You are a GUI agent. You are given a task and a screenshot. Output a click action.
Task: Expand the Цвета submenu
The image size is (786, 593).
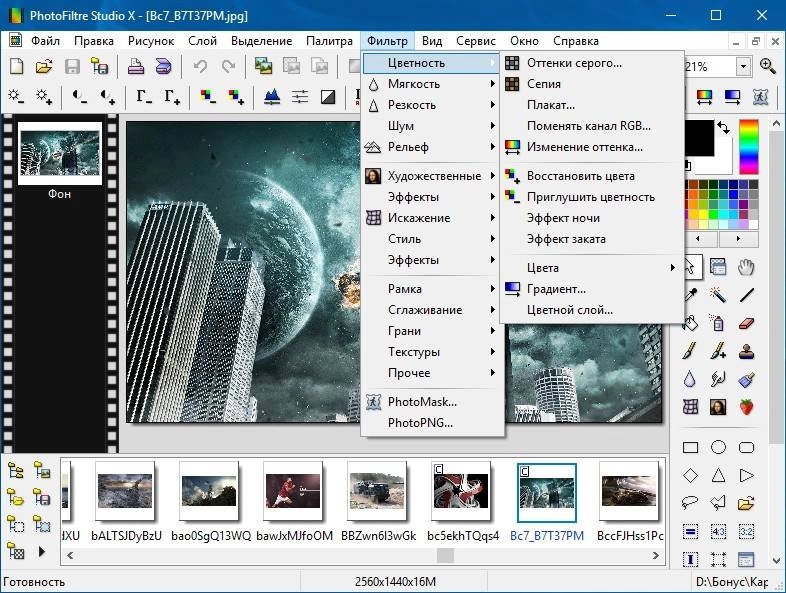point(593,268)
